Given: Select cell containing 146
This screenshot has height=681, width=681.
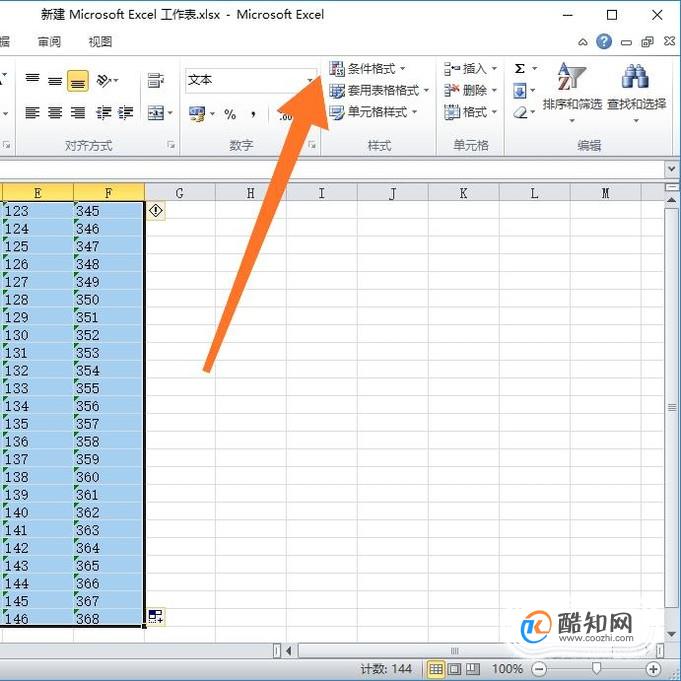Looking at the screenshot, I should [x=38, y=618].
